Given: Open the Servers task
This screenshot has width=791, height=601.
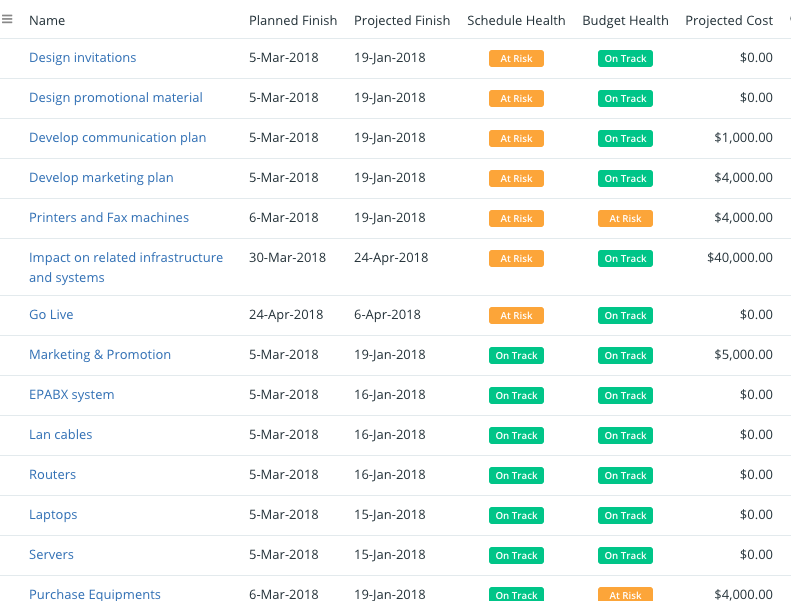Looking at the screenshot, I should (x=51, y=554).
